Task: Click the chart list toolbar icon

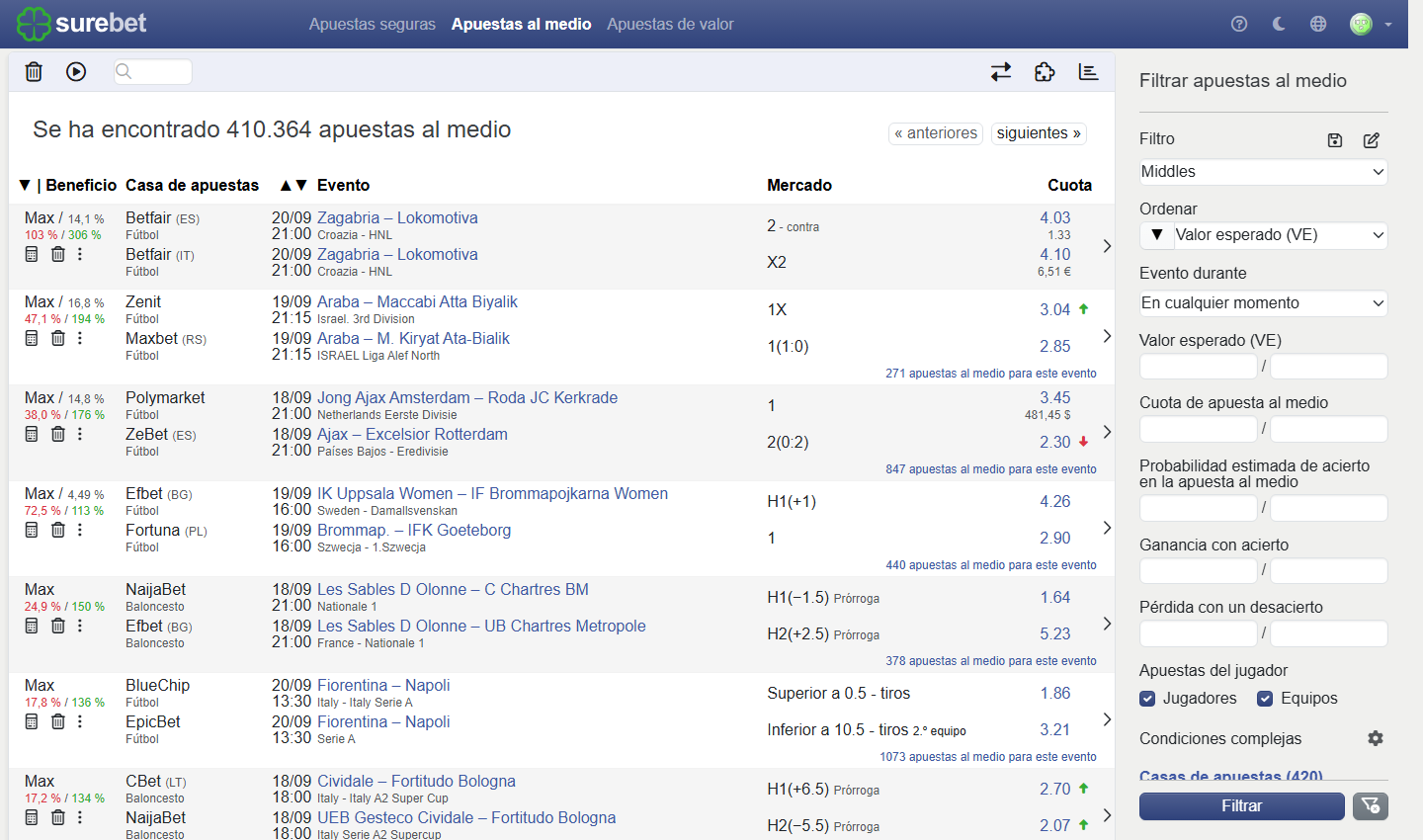Action: [x=1088, y=71]
